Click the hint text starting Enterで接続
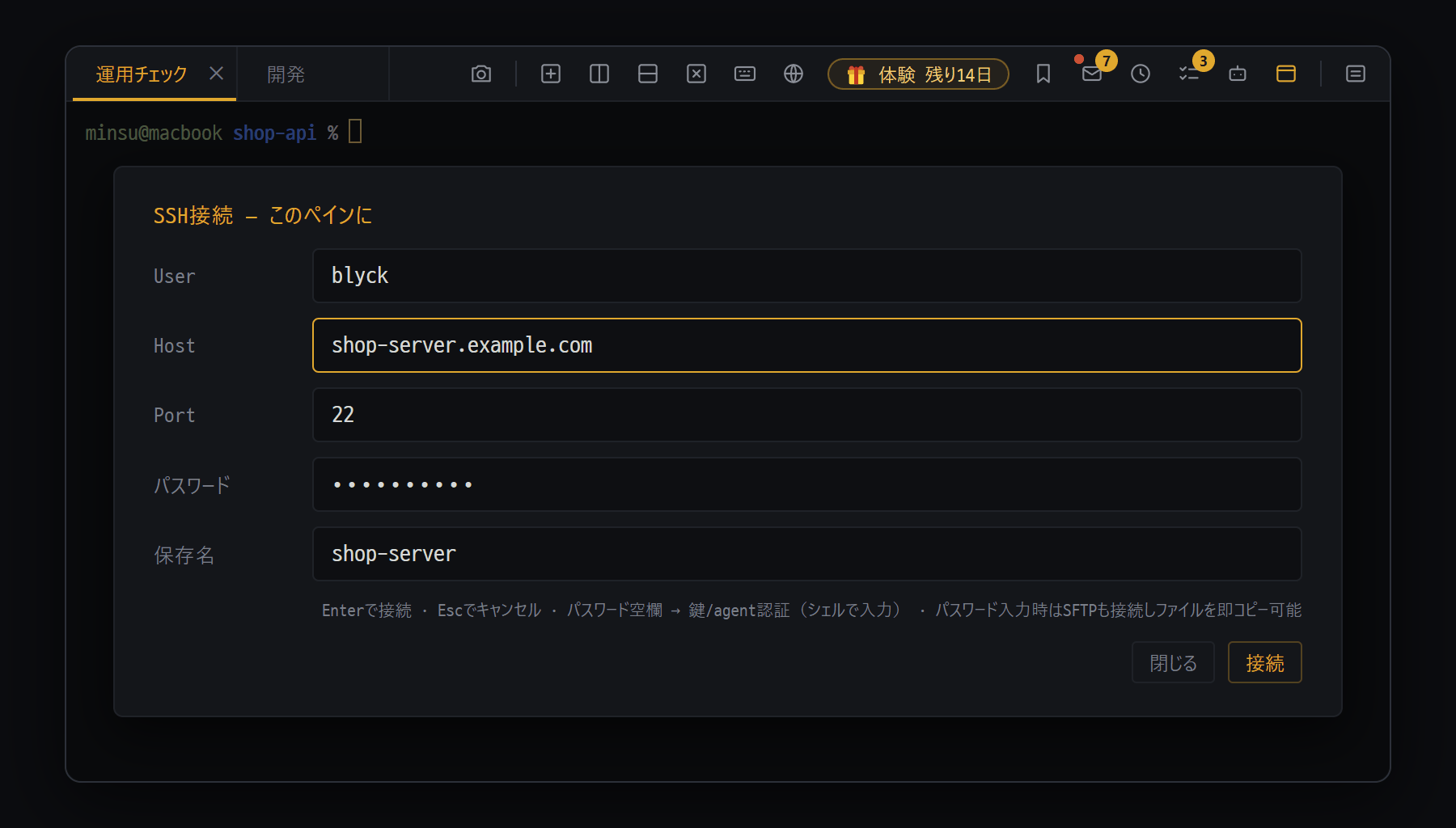The width and height of the screenshot is (1456, 828). pos(811,610)
